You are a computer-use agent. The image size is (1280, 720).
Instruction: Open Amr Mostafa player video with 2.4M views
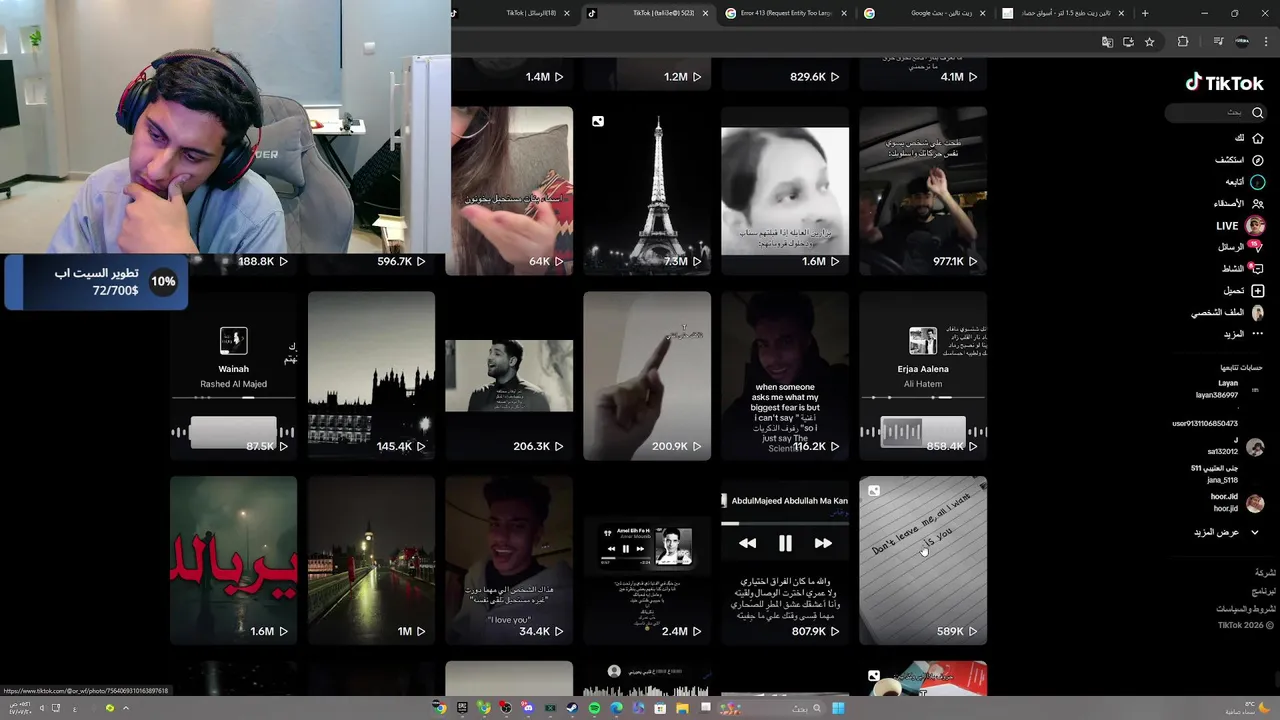pos(647,560)
